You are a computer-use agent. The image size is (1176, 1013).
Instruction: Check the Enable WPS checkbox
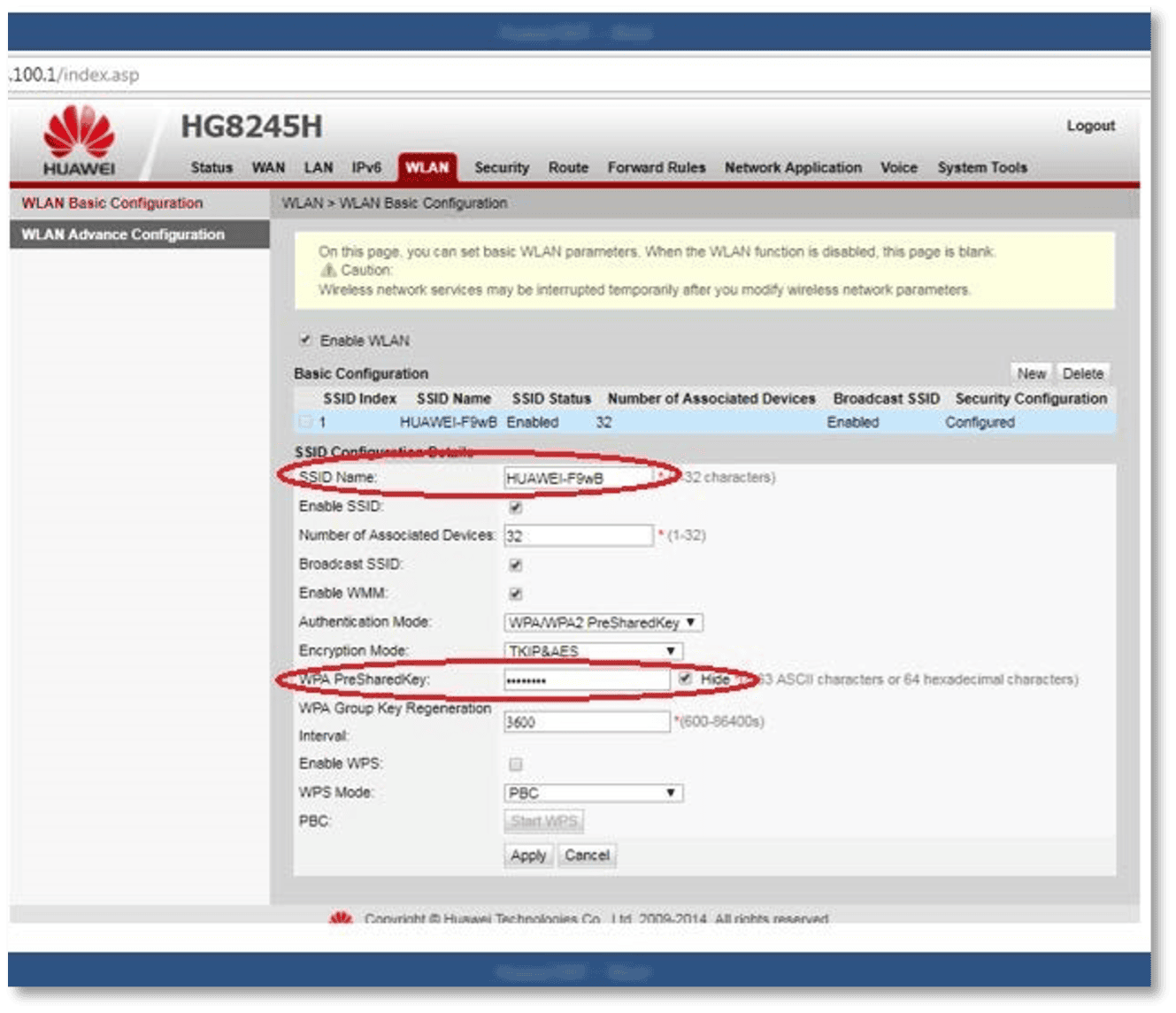click(x=516, y=764)
